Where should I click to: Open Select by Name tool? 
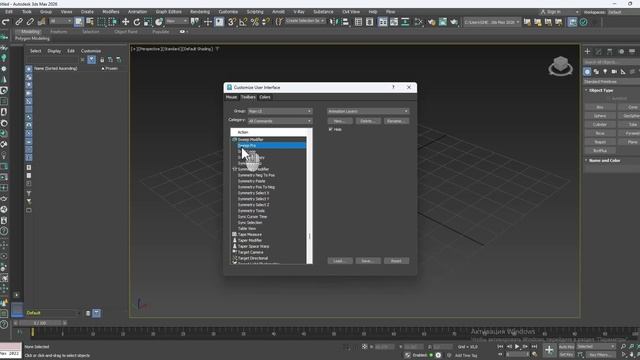pyautogui.click(x=90, y=22)
